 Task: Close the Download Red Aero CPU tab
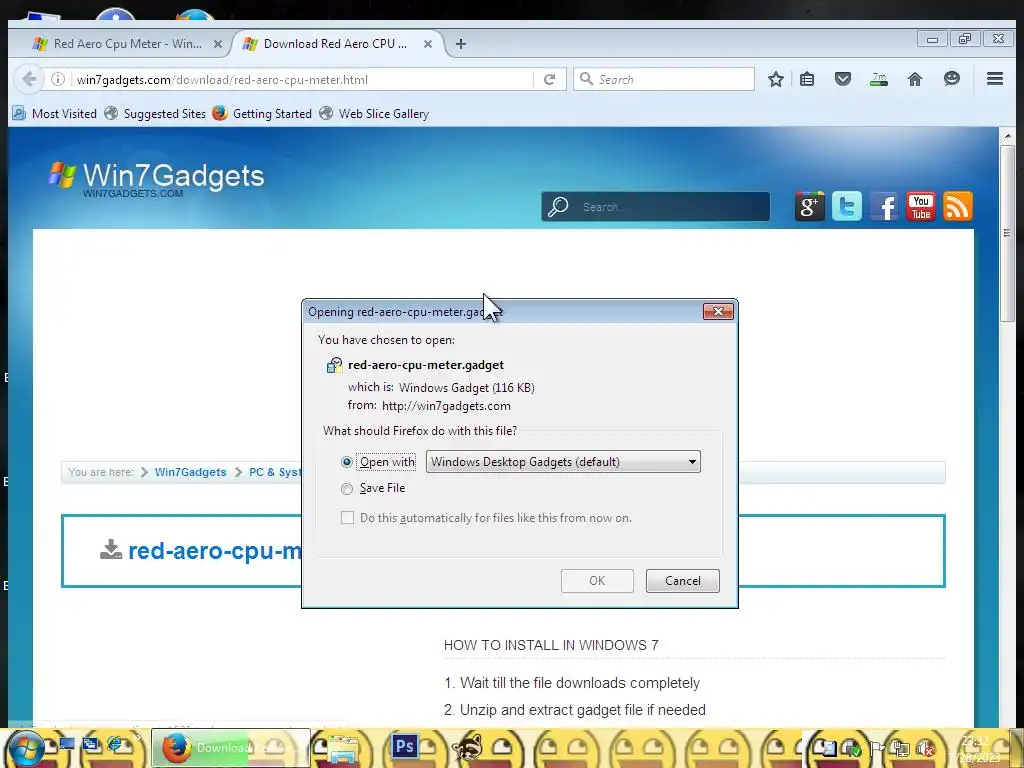click(x=428, y=44)
